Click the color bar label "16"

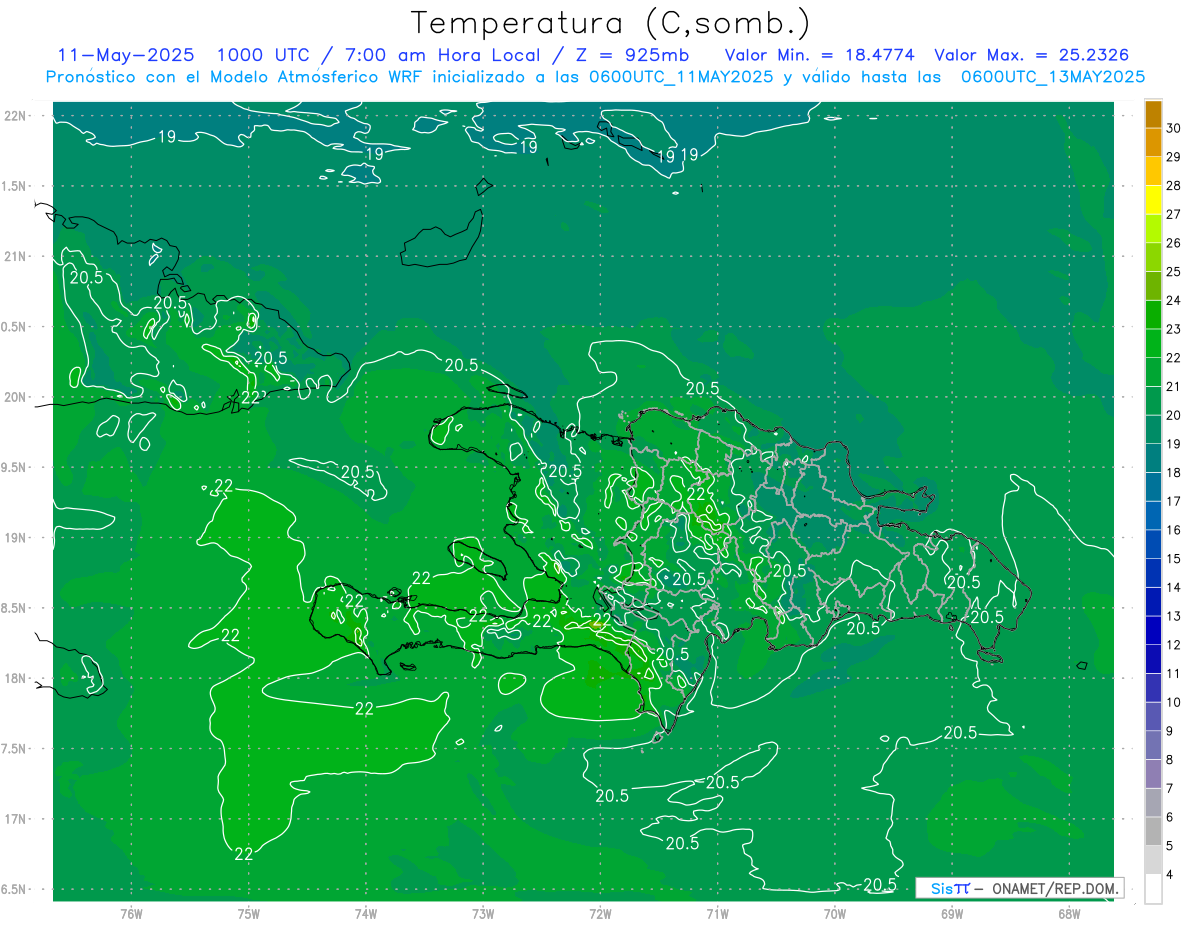tap(1174, 530)
